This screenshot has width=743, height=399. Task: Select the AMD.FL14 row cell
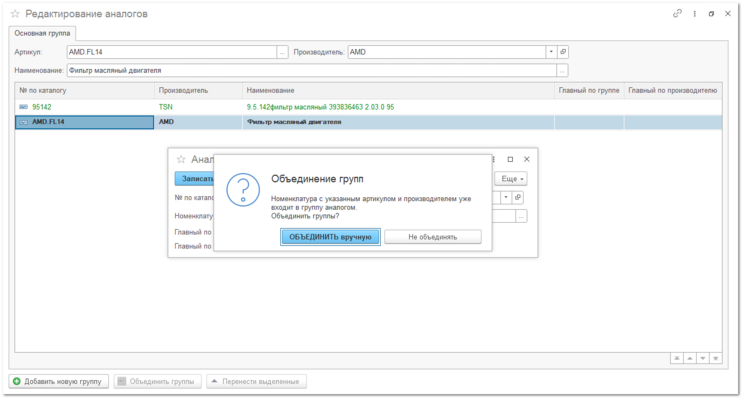click(84, 122)
